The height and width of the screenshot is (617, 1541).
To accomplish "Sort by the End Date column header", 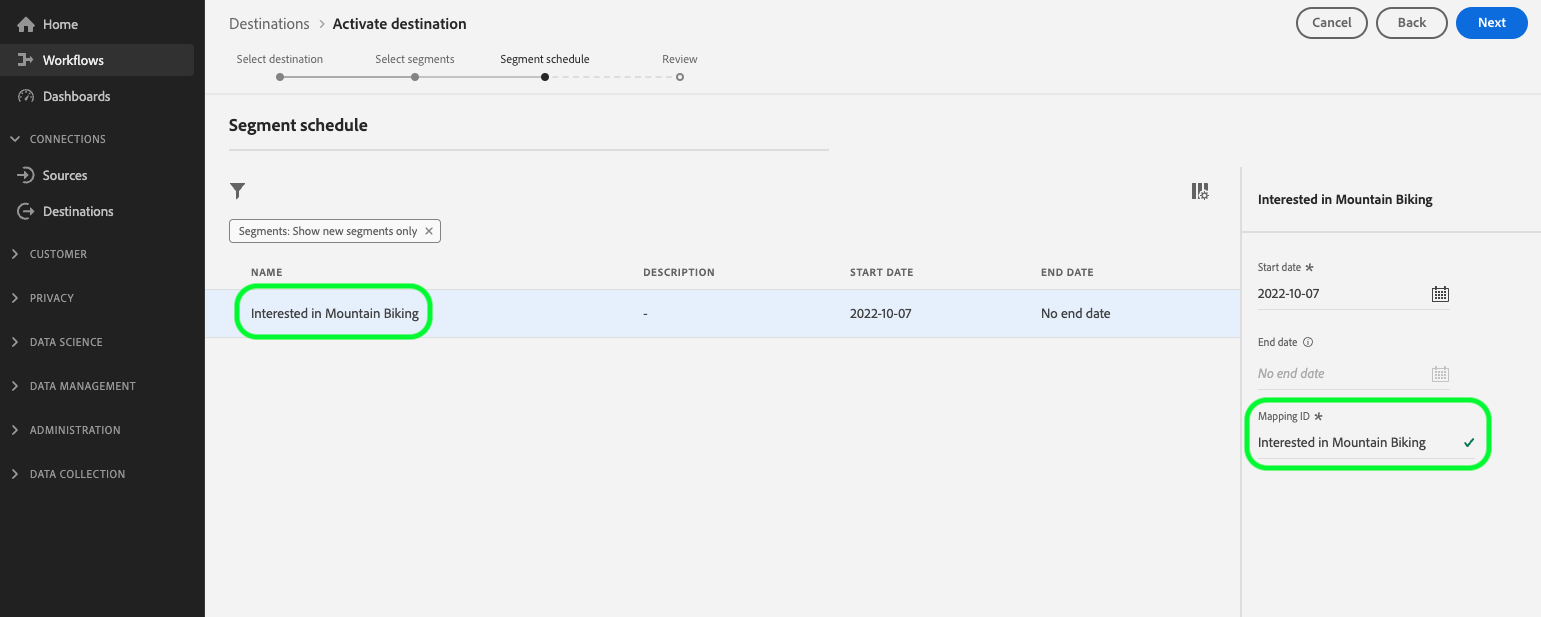I will tap(1067, 272).
